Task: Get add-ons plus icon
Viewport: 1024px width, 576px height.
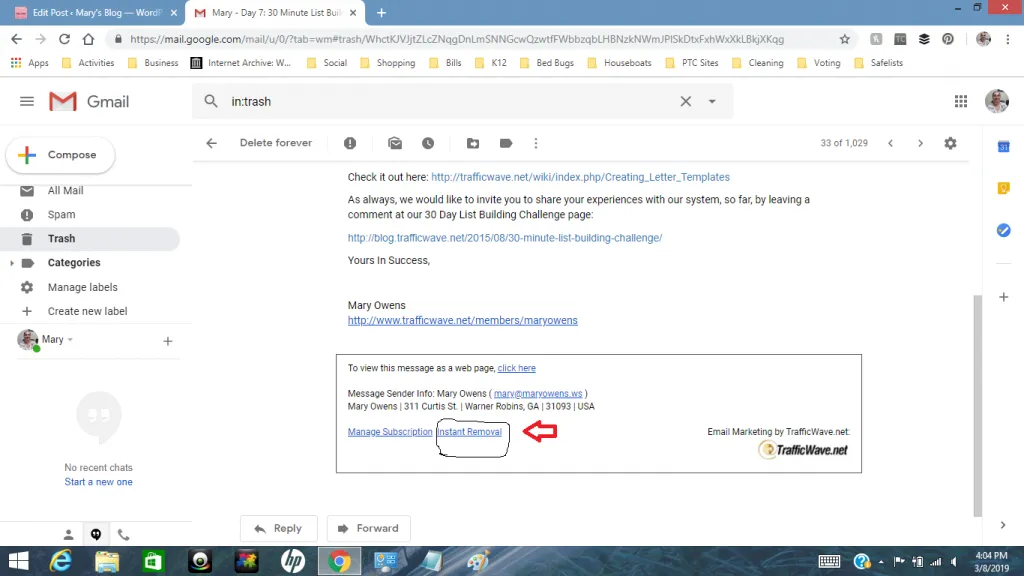Action: [1004, 297]
